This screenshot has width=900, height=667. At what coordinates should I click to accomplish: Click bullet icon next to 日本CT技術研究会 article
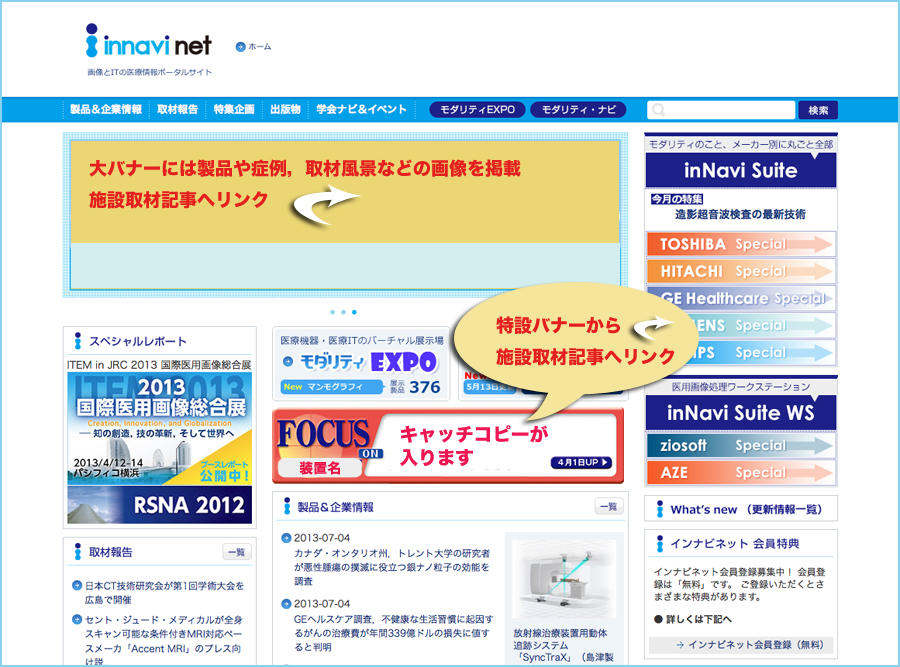(77, 586)
